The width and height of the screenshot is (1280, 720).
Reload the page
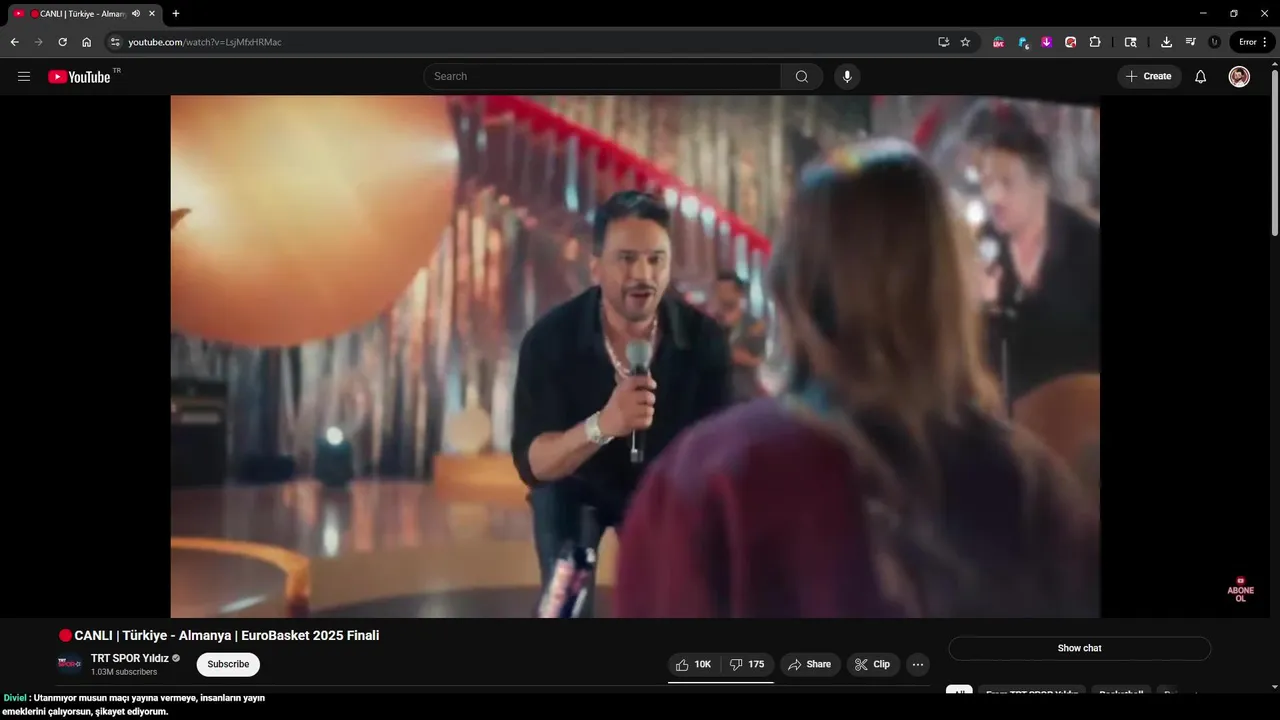[x=62, y=42]
